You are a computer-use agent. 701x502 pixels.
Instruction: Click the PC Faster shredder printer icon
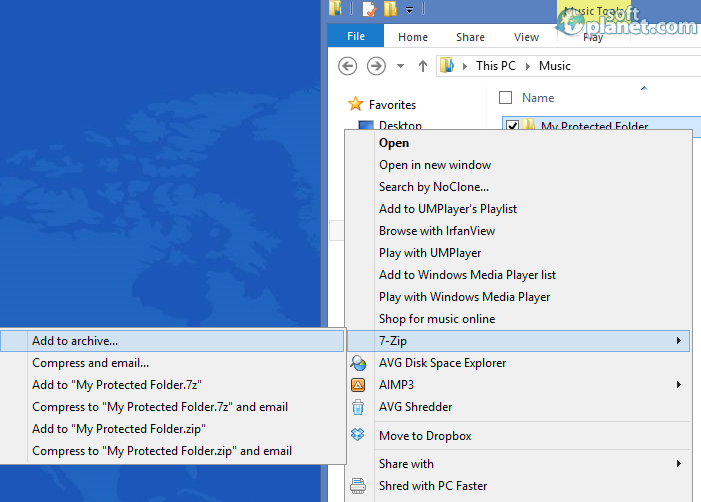click(358, 486)
